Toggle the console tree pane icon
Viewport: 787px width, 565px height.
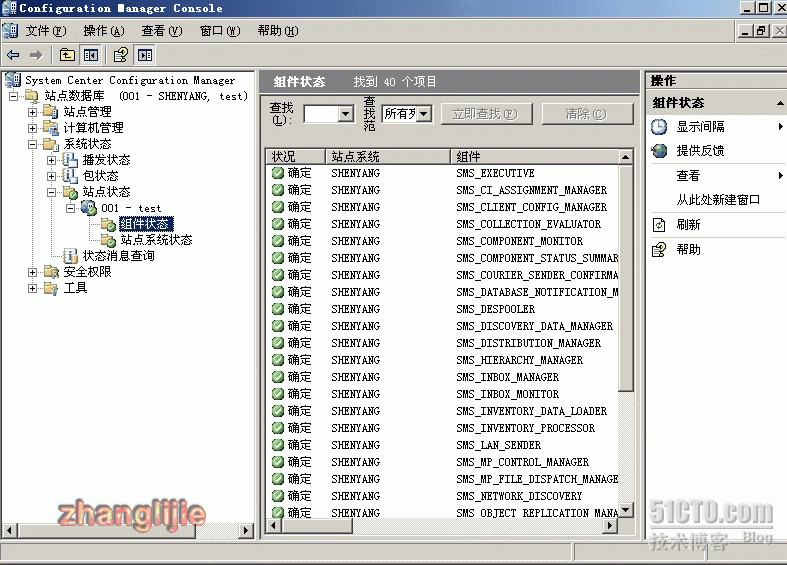91,55
